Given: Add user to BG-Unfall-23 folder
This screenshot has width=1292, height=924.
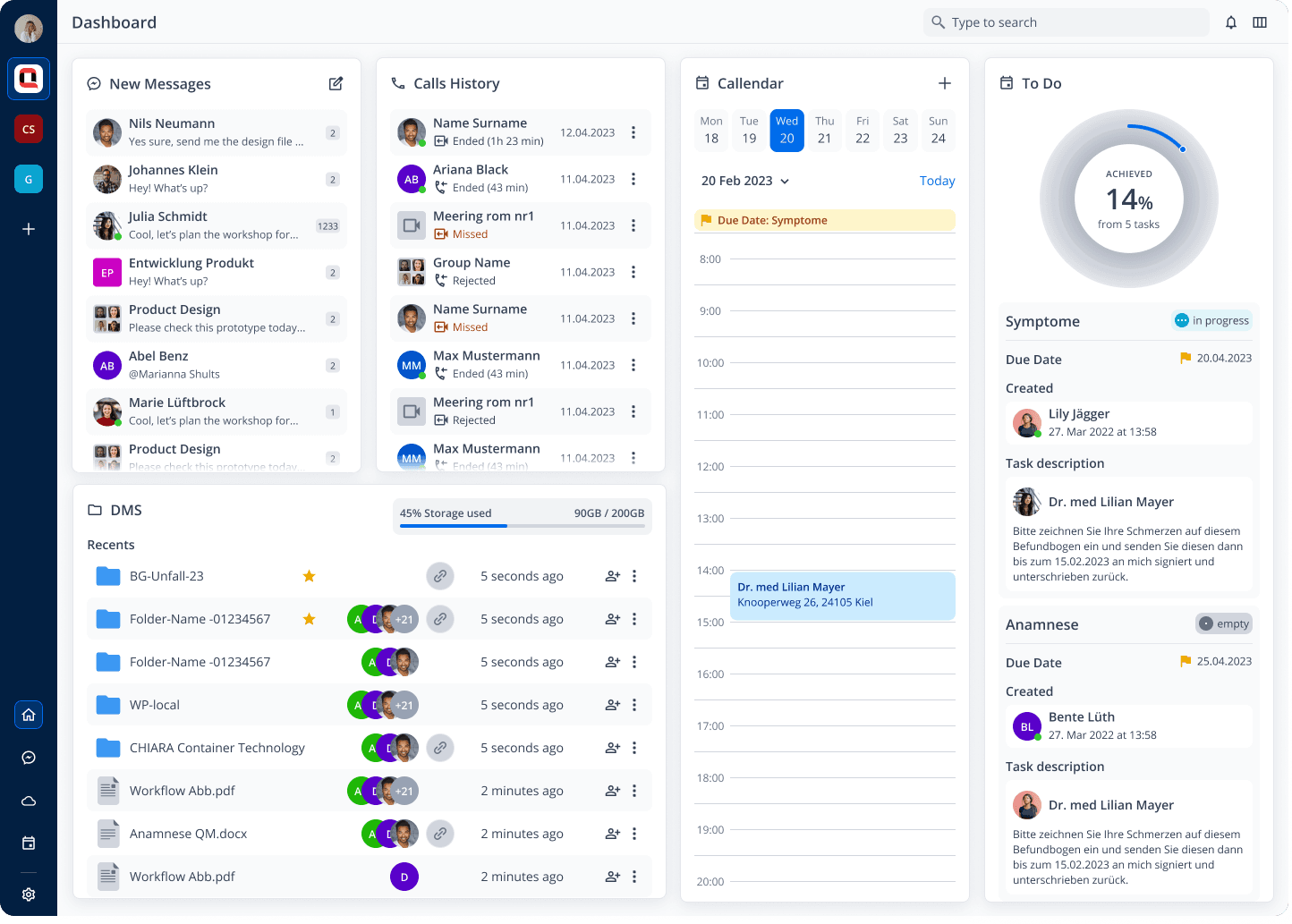Looking at the screenshot, I should coord(613,576).
